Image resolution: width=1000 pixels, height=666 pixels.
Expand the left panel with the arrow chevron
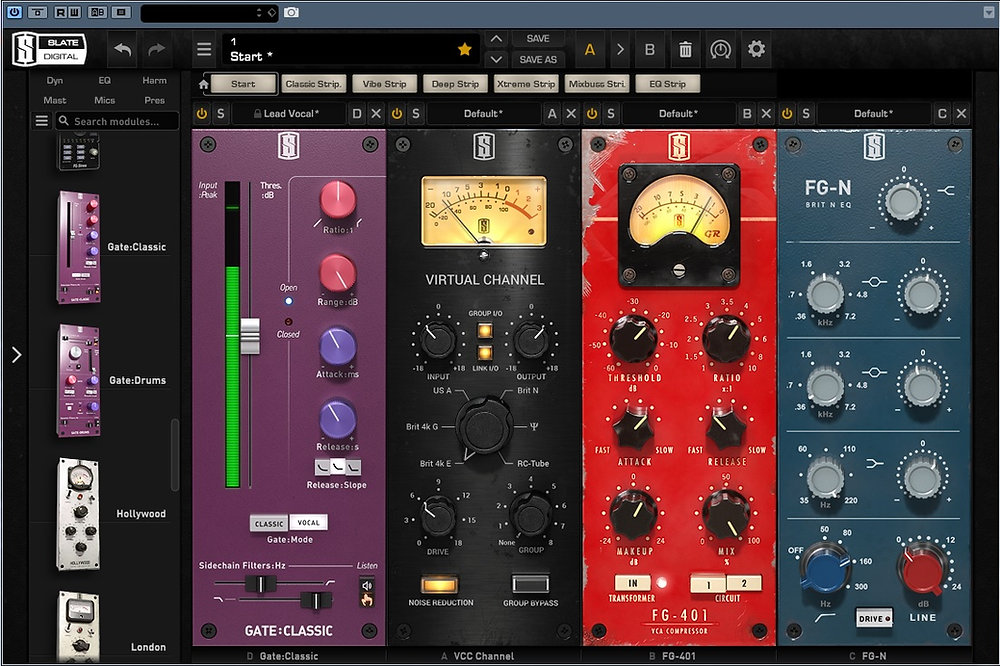tap(16, 353)
